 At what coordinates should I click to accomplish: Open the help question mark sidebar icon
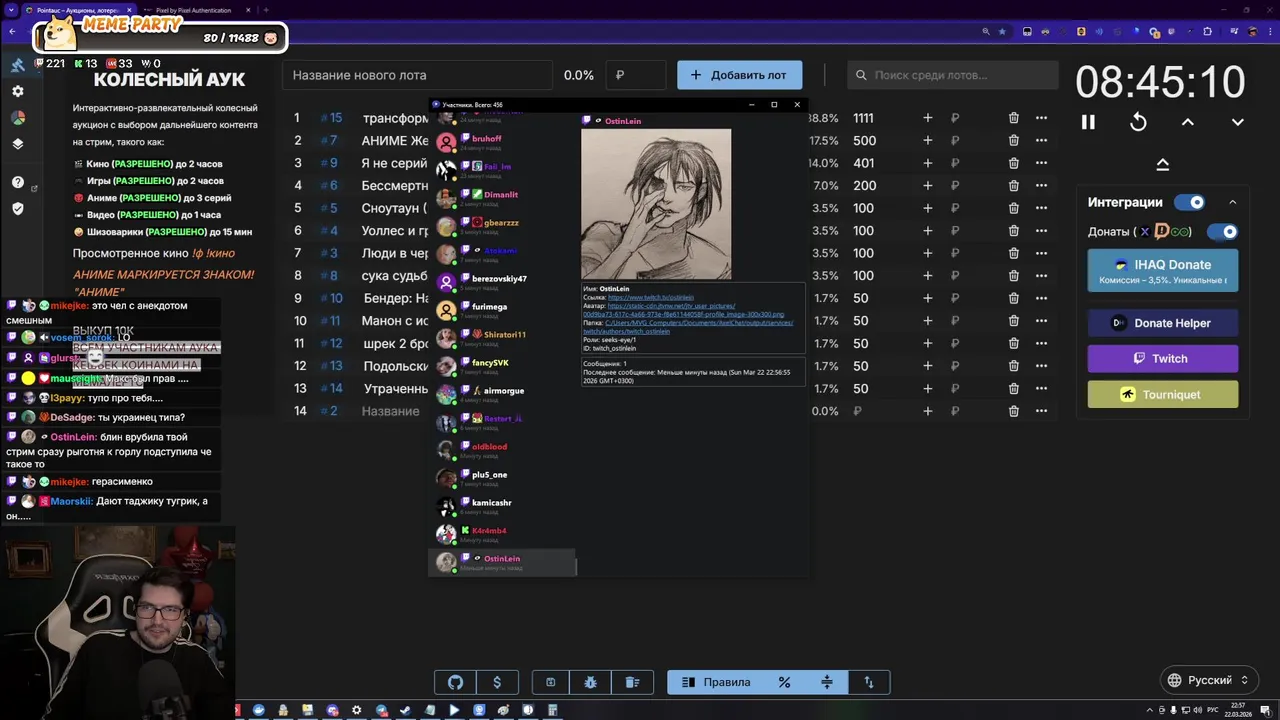tap(18, 182)
